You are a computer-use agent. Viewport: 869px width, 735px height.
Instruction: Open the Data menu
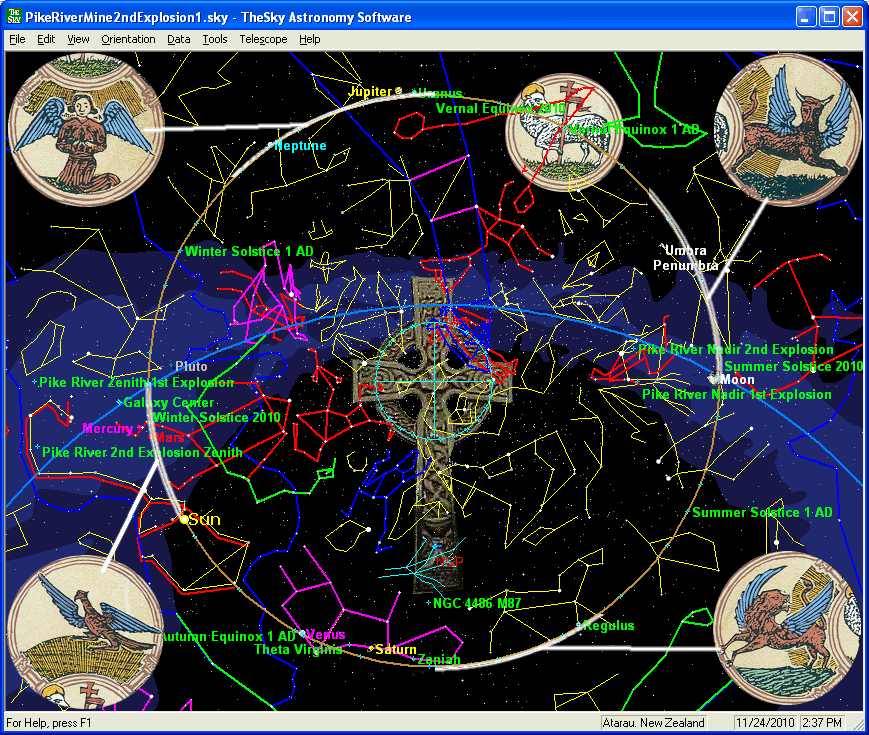click(179, 39)
